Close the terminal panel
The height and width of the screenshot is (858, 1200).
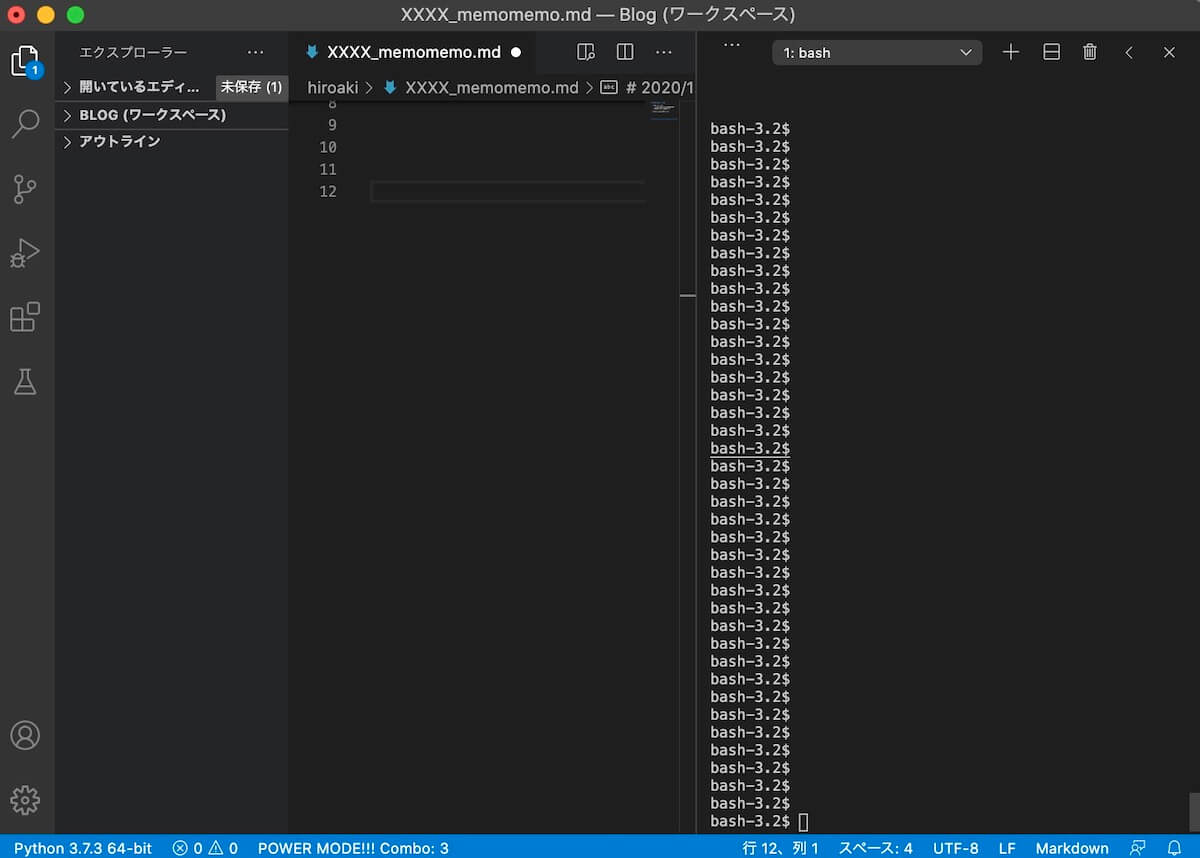[1169, 52]
